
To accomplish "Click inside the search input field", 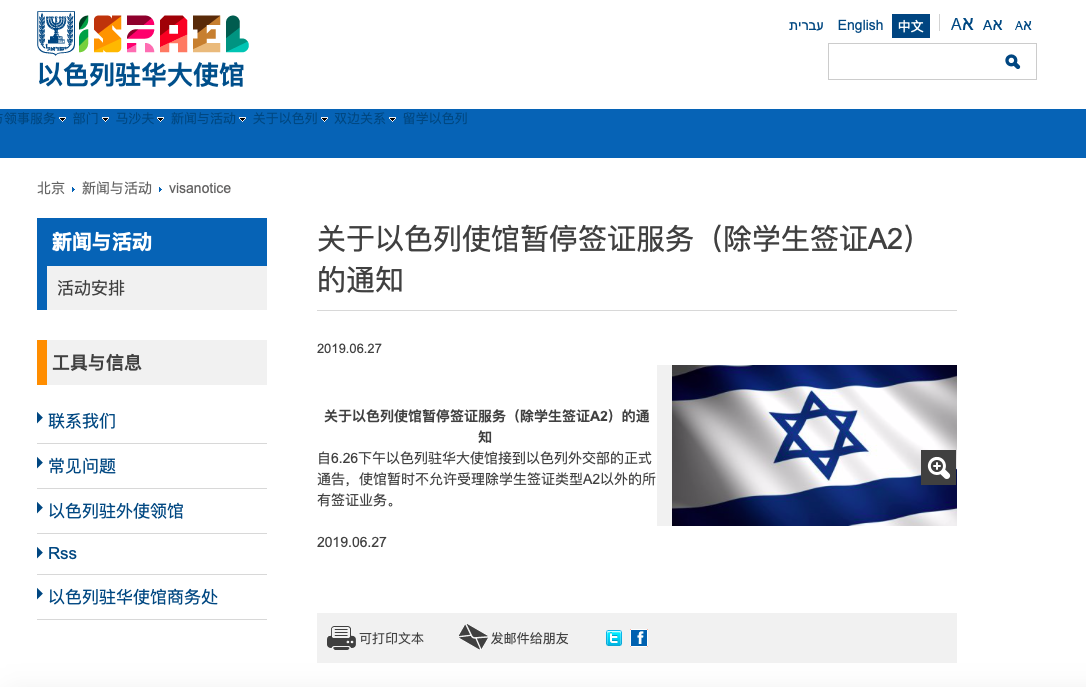I will tap(914, 62).
